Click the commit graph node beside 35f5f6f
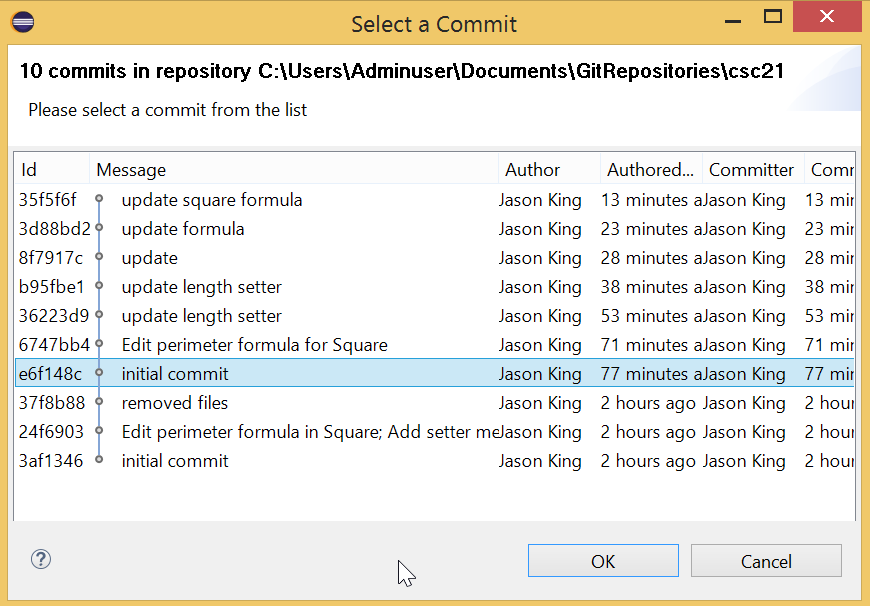The height and width of the screenshot is (606, 870). click(100, 200)
